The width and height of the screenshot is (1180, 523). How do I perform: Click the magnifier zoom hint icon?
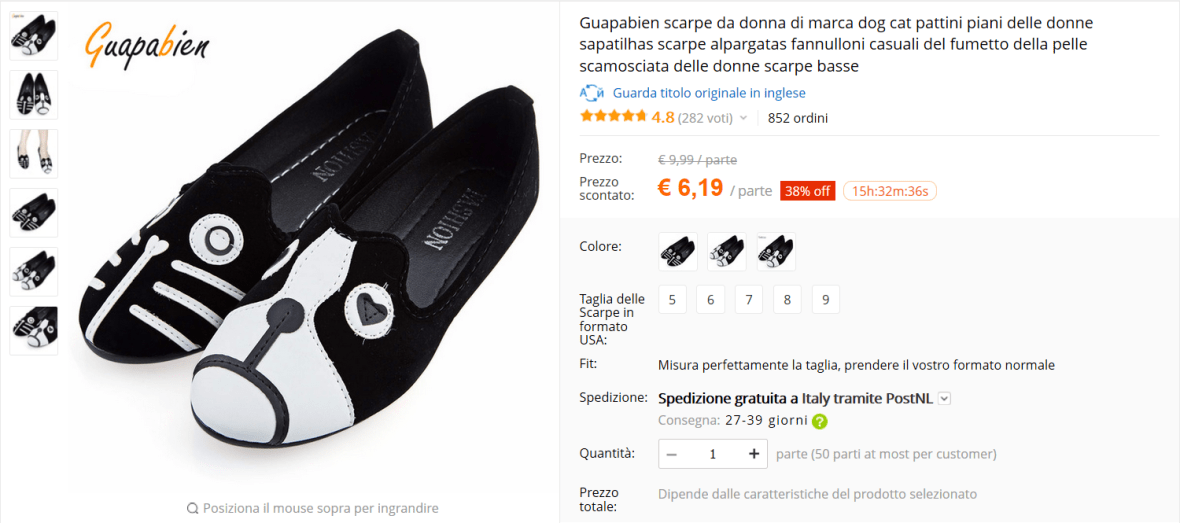192,508
